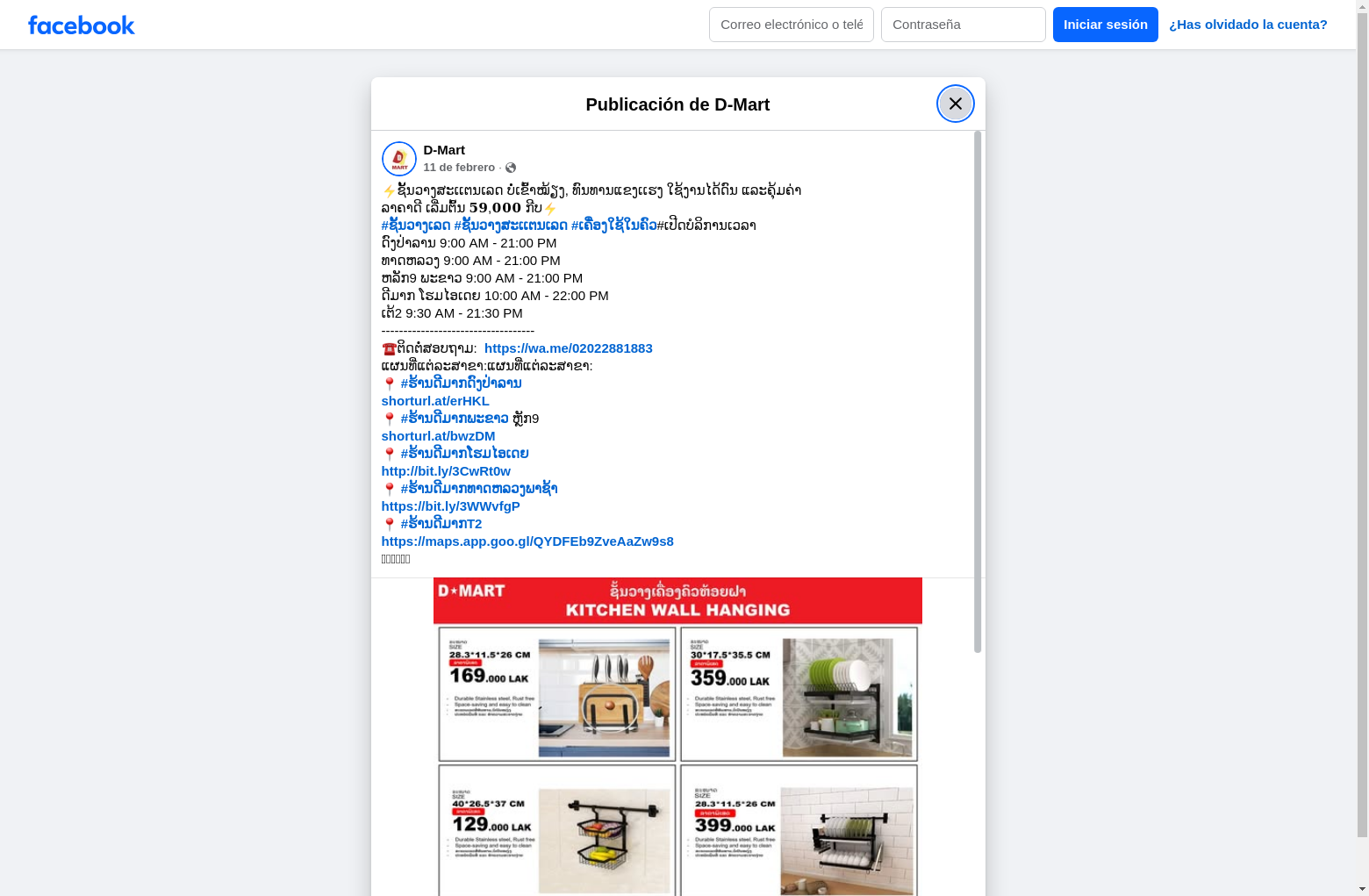Focus the Contraseña password field

pos(964,25)
